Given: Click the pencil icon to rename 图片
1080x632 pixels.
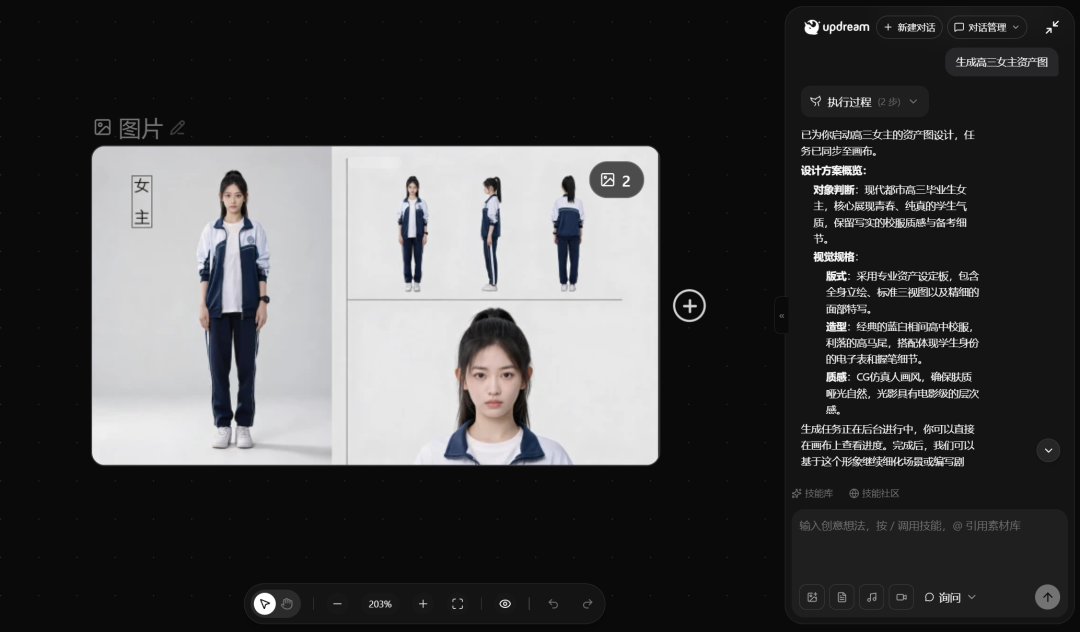Looking at the screenshot, I should tap(178, 128).
